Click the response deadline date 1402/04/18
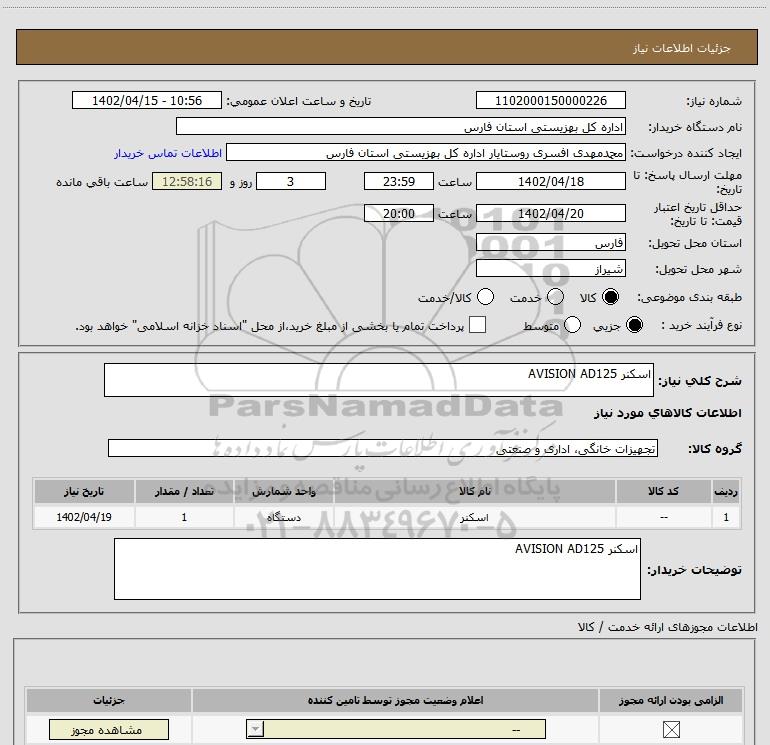Image resolution: width=770 pixels, height=745 pixels. pyautogui.click(x=550, y=181)
